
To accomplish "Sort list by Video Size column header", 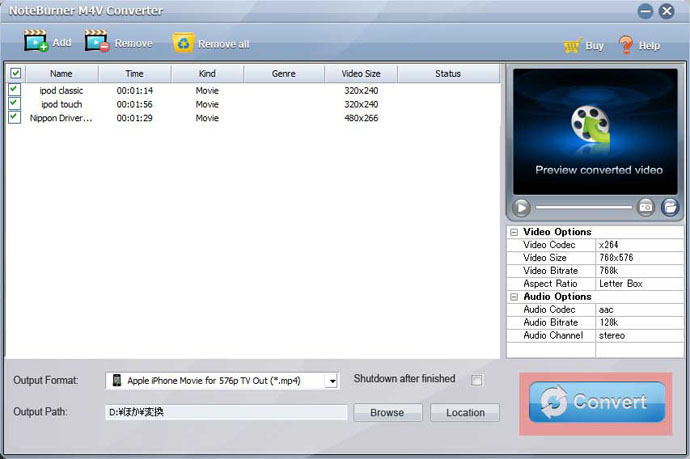I will coord(360,73).
